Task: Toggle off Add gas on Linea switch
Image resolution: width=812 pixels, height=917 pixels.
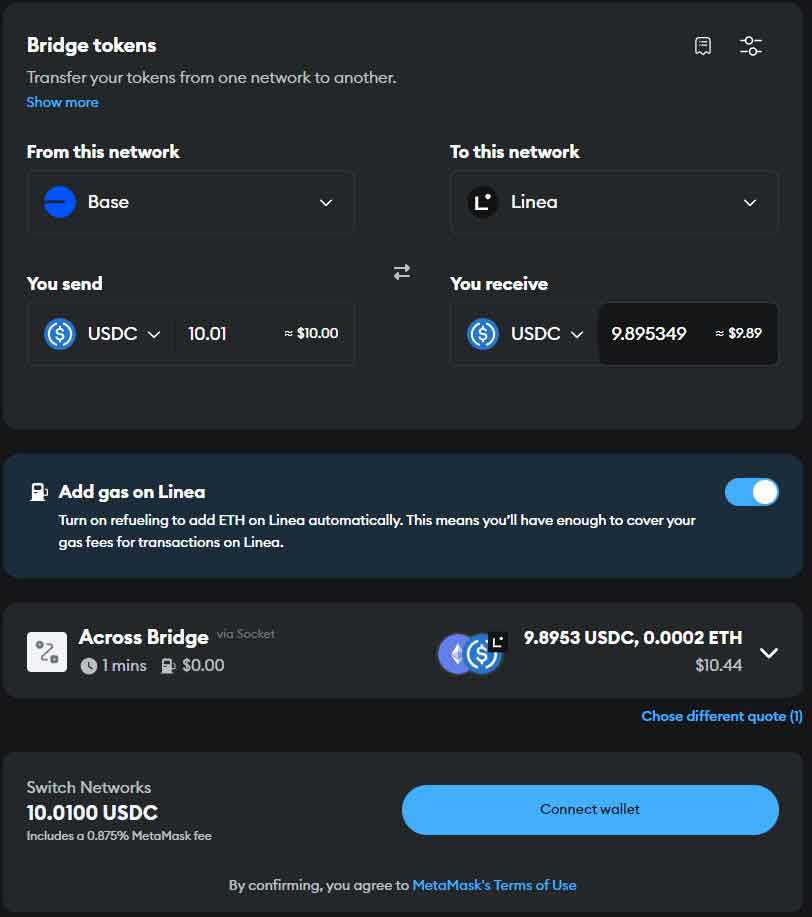Action: tap(751, 492)
